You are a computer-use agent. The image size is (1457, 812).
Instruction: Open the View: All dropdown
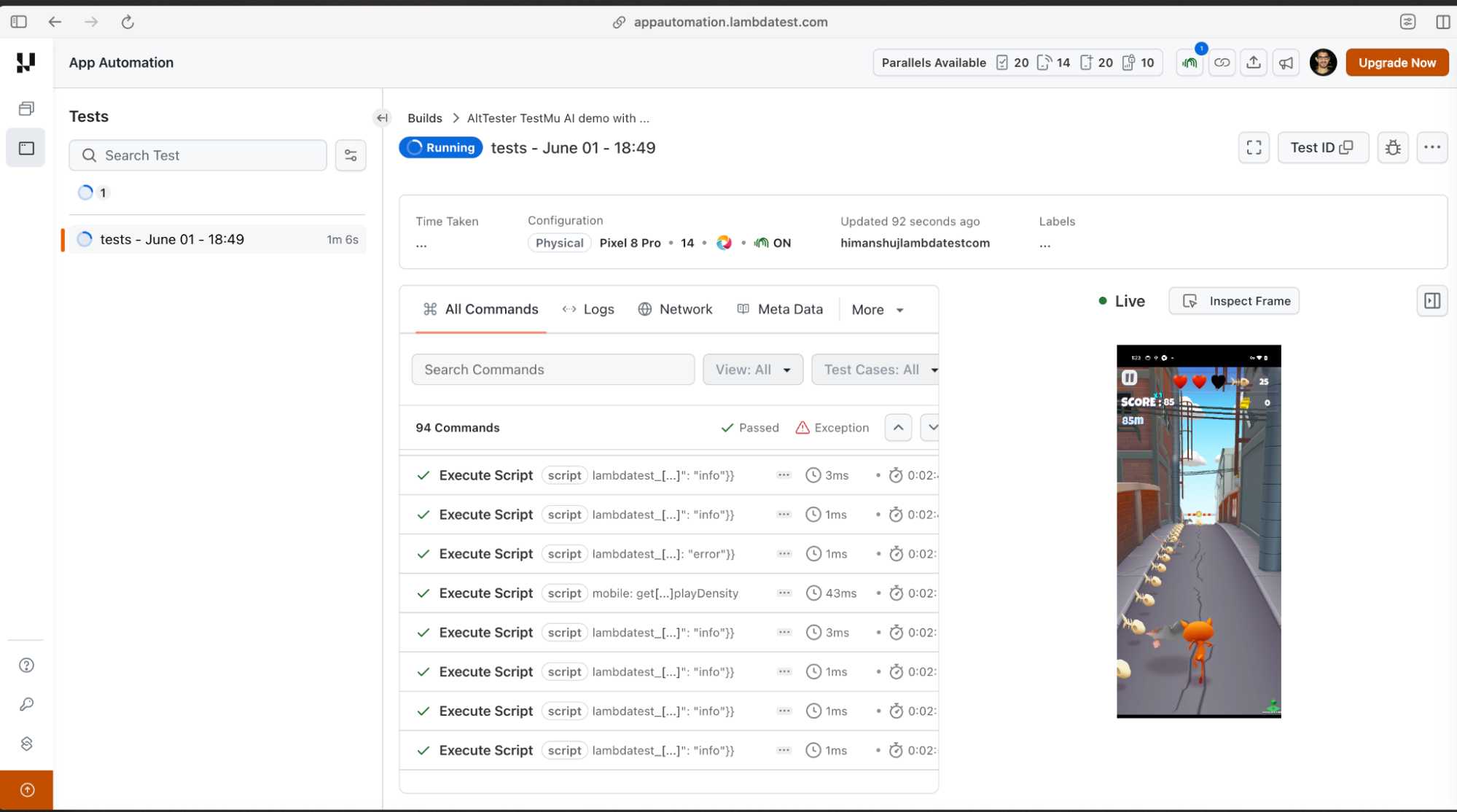[753, 370]
